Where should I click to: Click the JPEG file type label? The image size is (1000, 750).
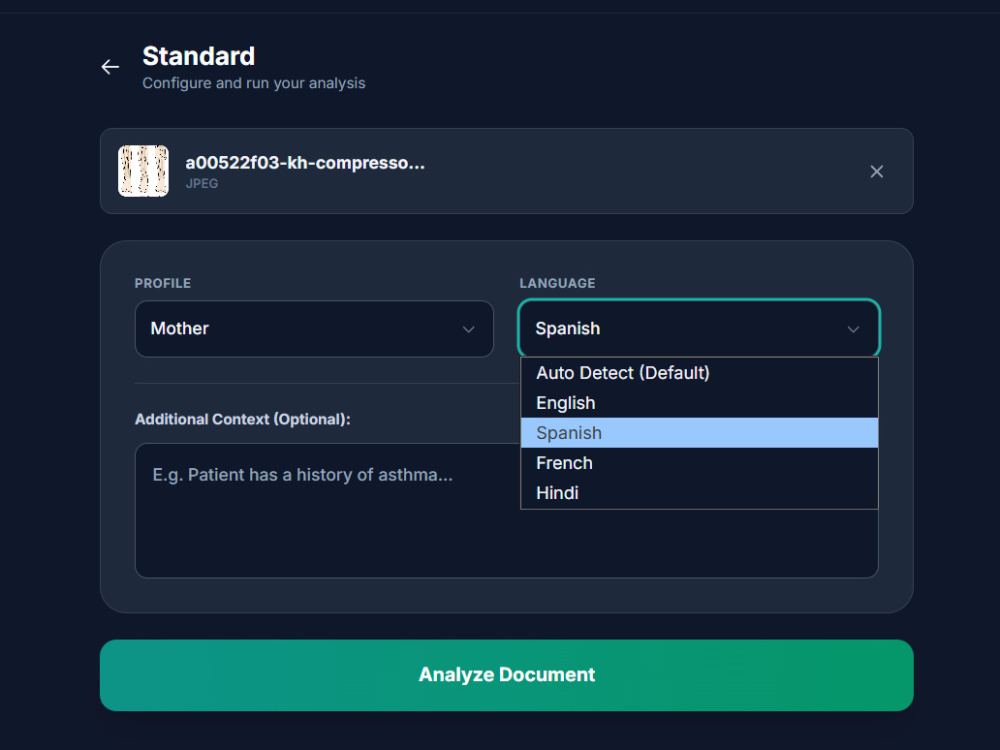pyautogui.click(x=202, y=184)
